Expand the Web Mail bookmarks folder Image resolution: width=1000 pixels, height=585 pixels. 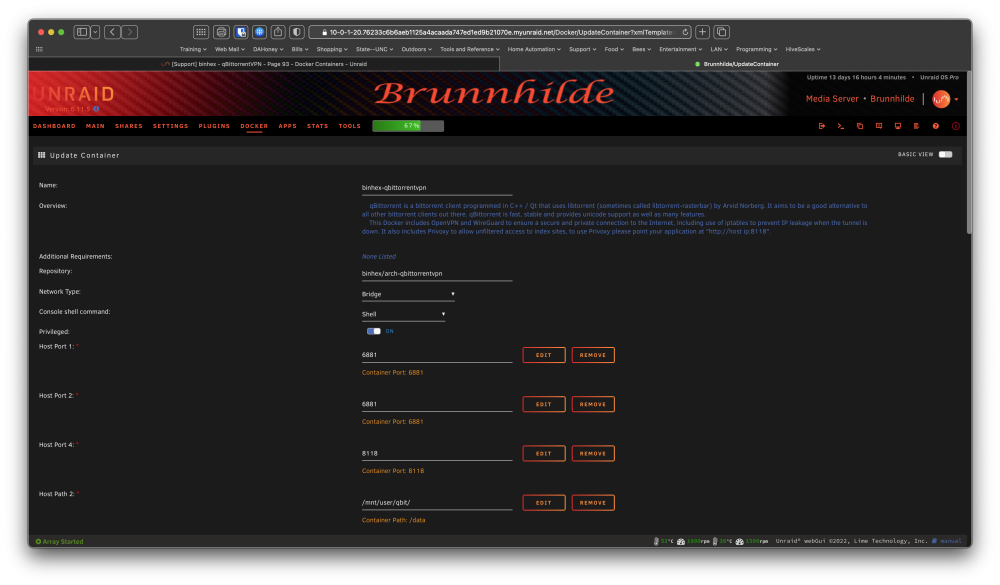click(x=230, y=49)
